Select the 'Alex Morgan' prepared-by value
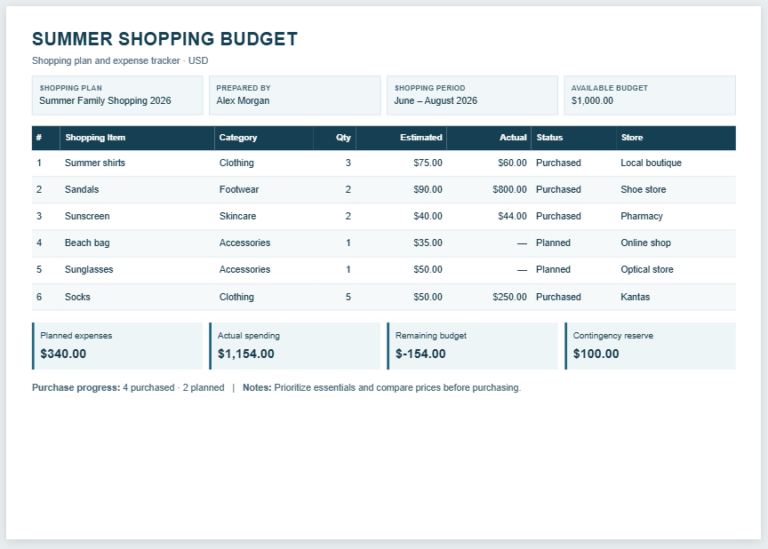This screenshot has height=549, width=768. click(243, 101)
